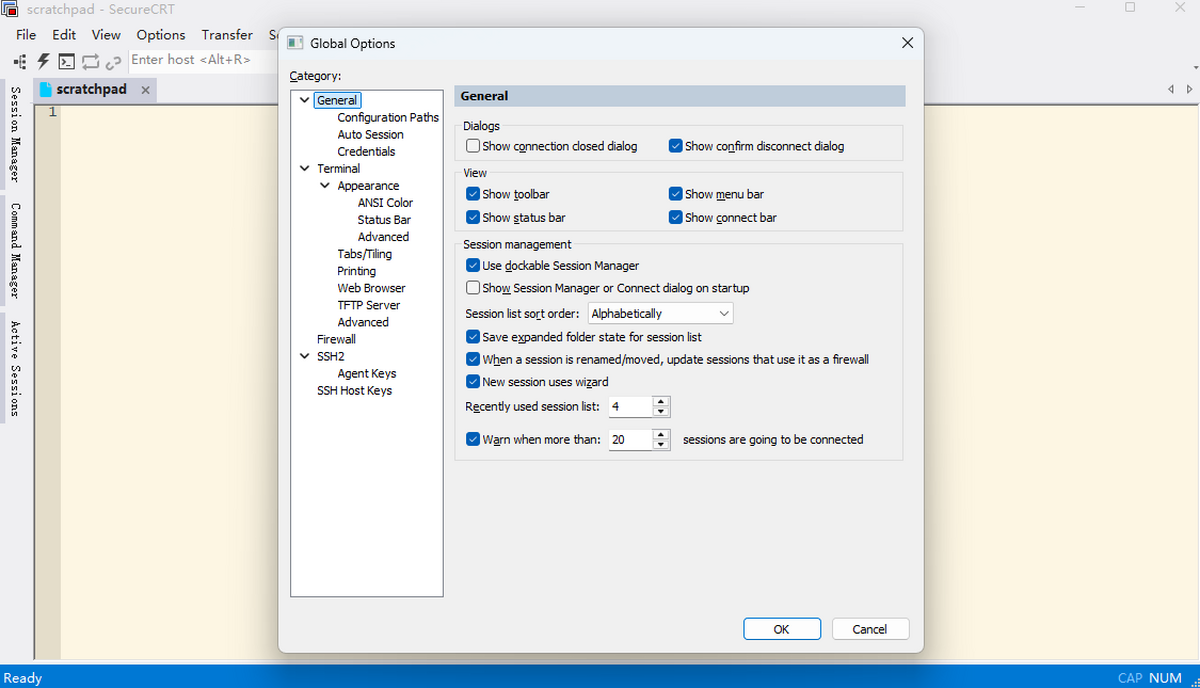Image resolution: width=1200 pixels, height=688 pixels.
Task: Click the Disconnect chain-link toolbar icon
Action: pyautogui.click(x=113, y=62)
